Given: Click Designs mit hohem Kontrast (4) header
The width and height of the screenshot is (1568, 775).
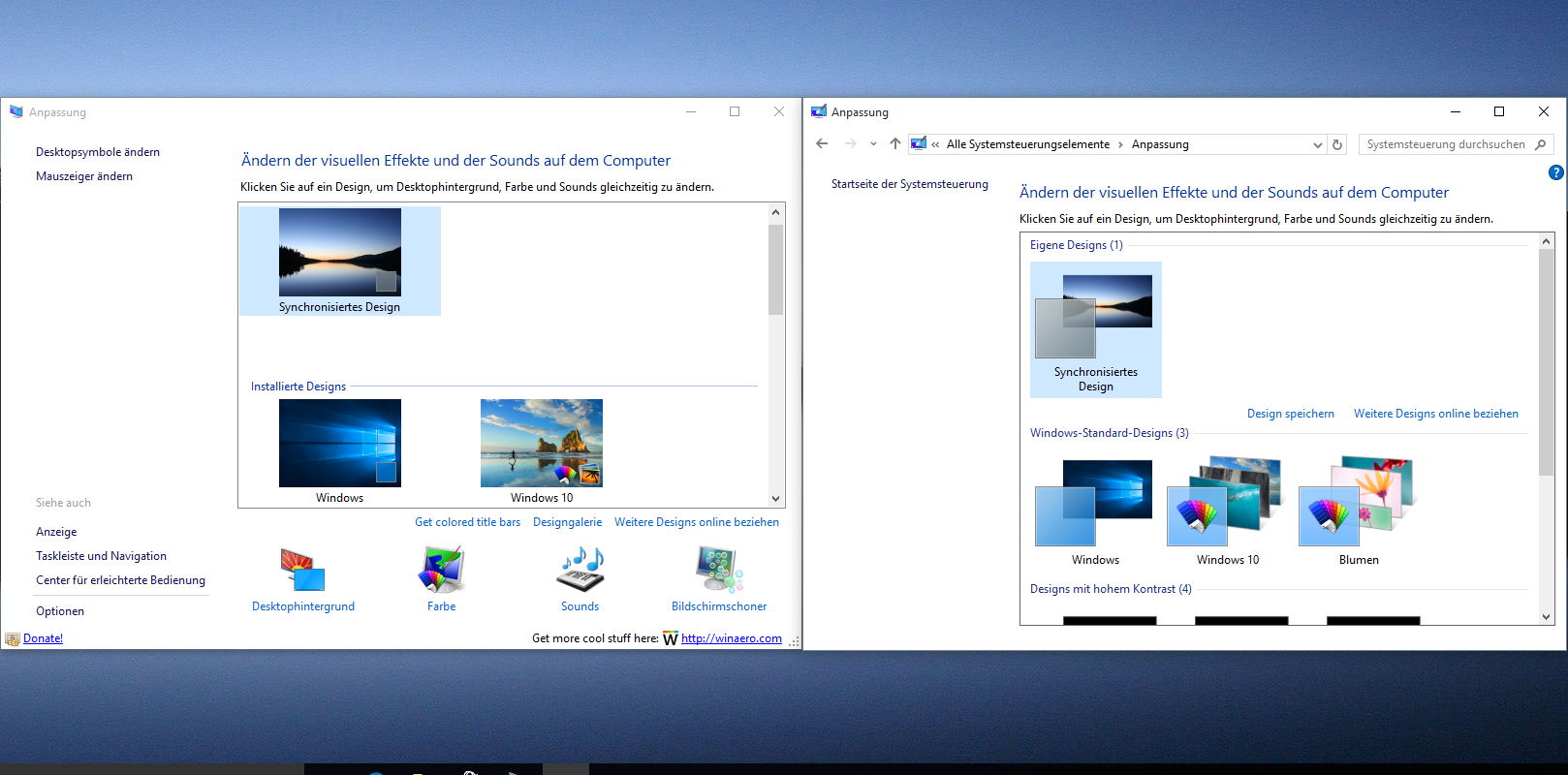Looking at the screenshot, I should [1111, 589].
